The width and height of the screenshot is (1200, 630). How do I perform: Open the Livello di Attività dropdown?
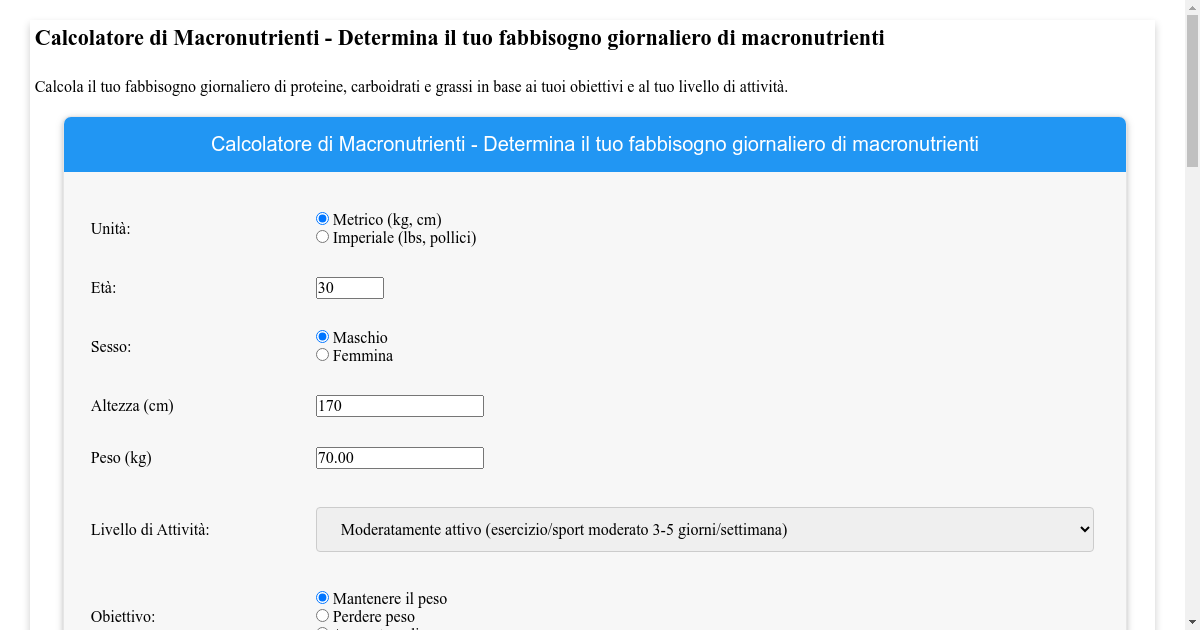tap(704, 529)
